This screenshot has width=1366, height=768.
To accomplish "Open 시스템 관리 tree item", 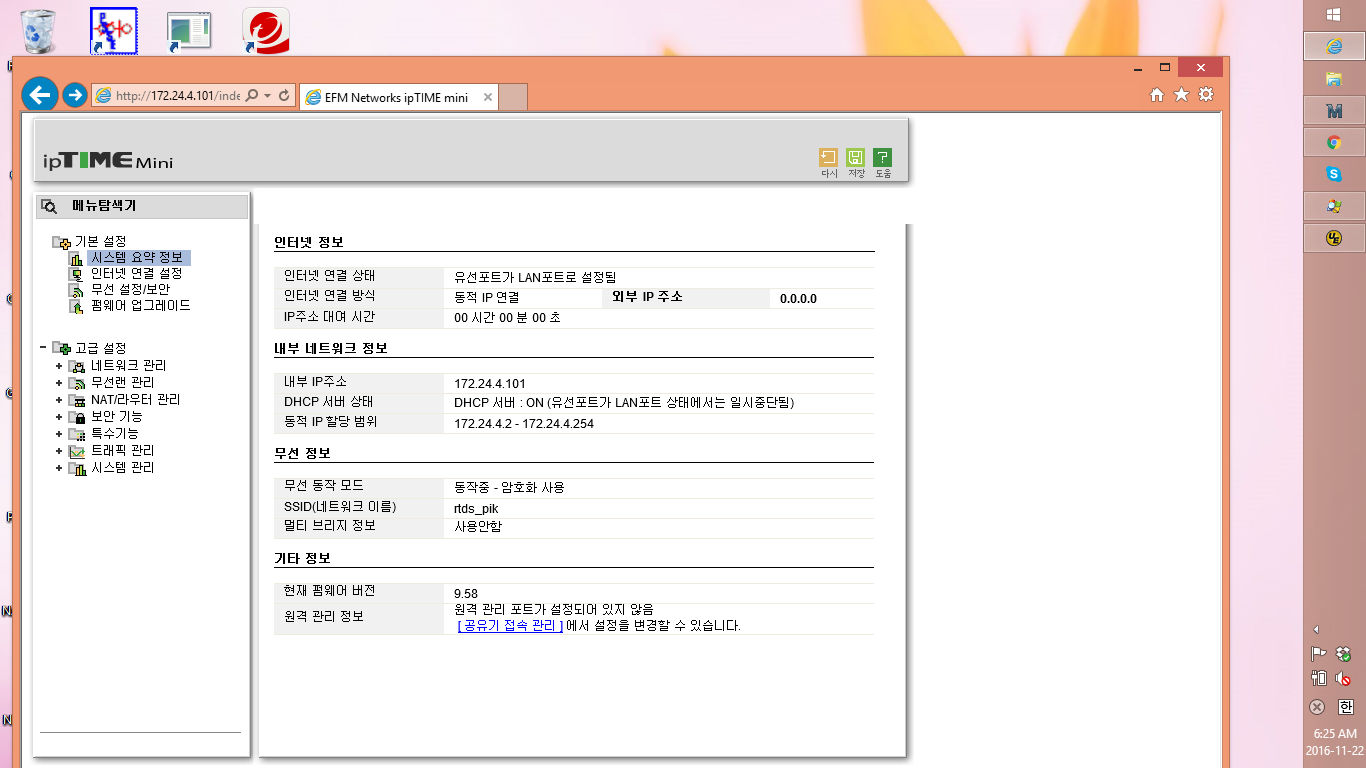I will point(122,468).
